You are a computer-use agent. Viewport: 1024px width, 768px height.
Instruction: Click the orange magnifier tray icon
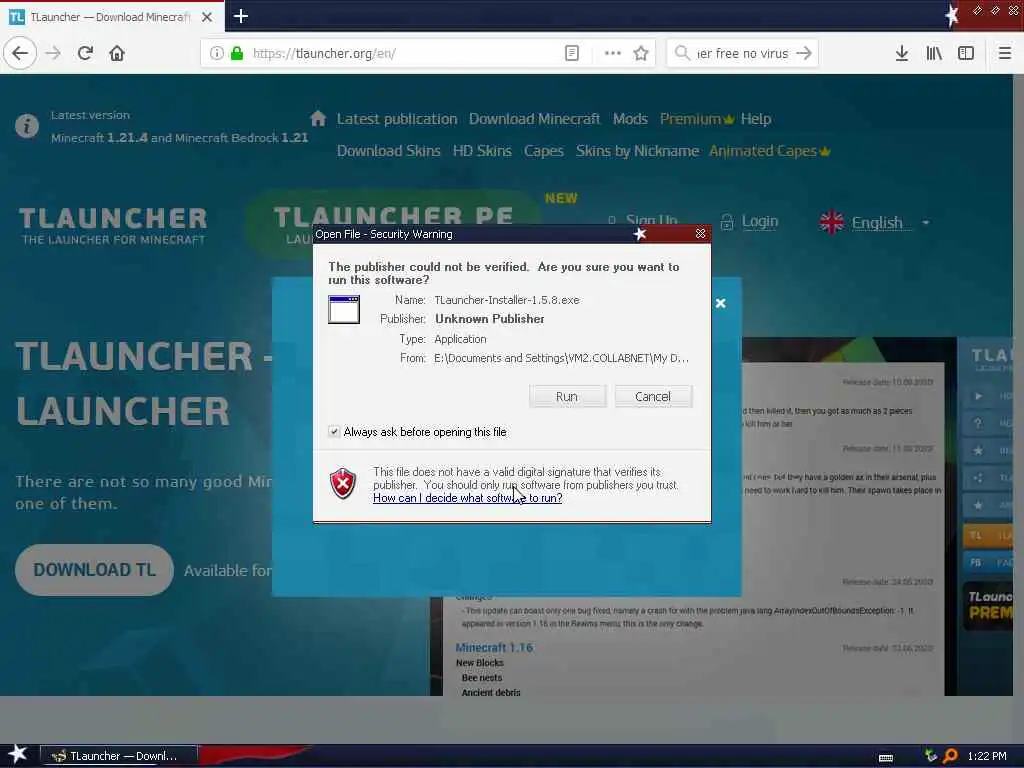coord(950,756)
